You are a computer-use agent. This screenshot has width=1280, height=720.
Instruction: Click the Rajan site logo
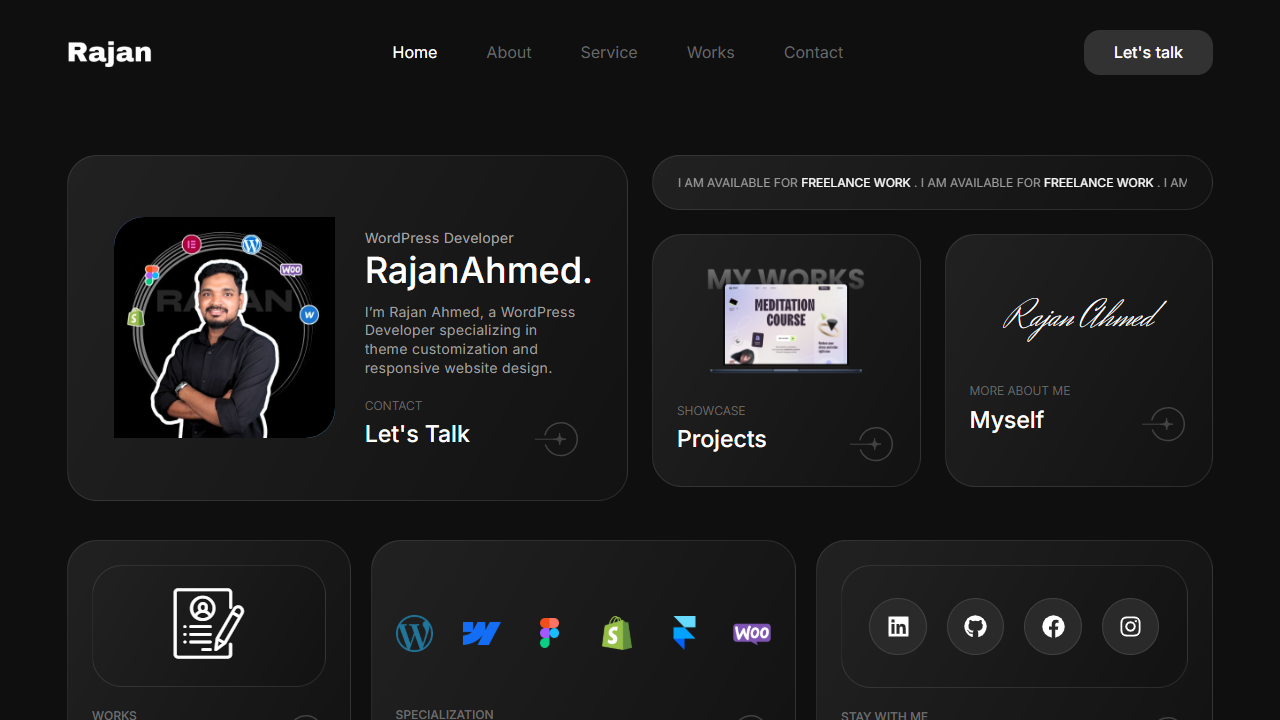click(110, 52)
